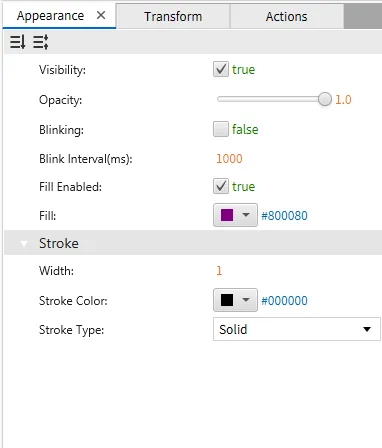Click the expand/collapse categories list icon
Viewport: 382px width, 448px height.
pos(41,42)
